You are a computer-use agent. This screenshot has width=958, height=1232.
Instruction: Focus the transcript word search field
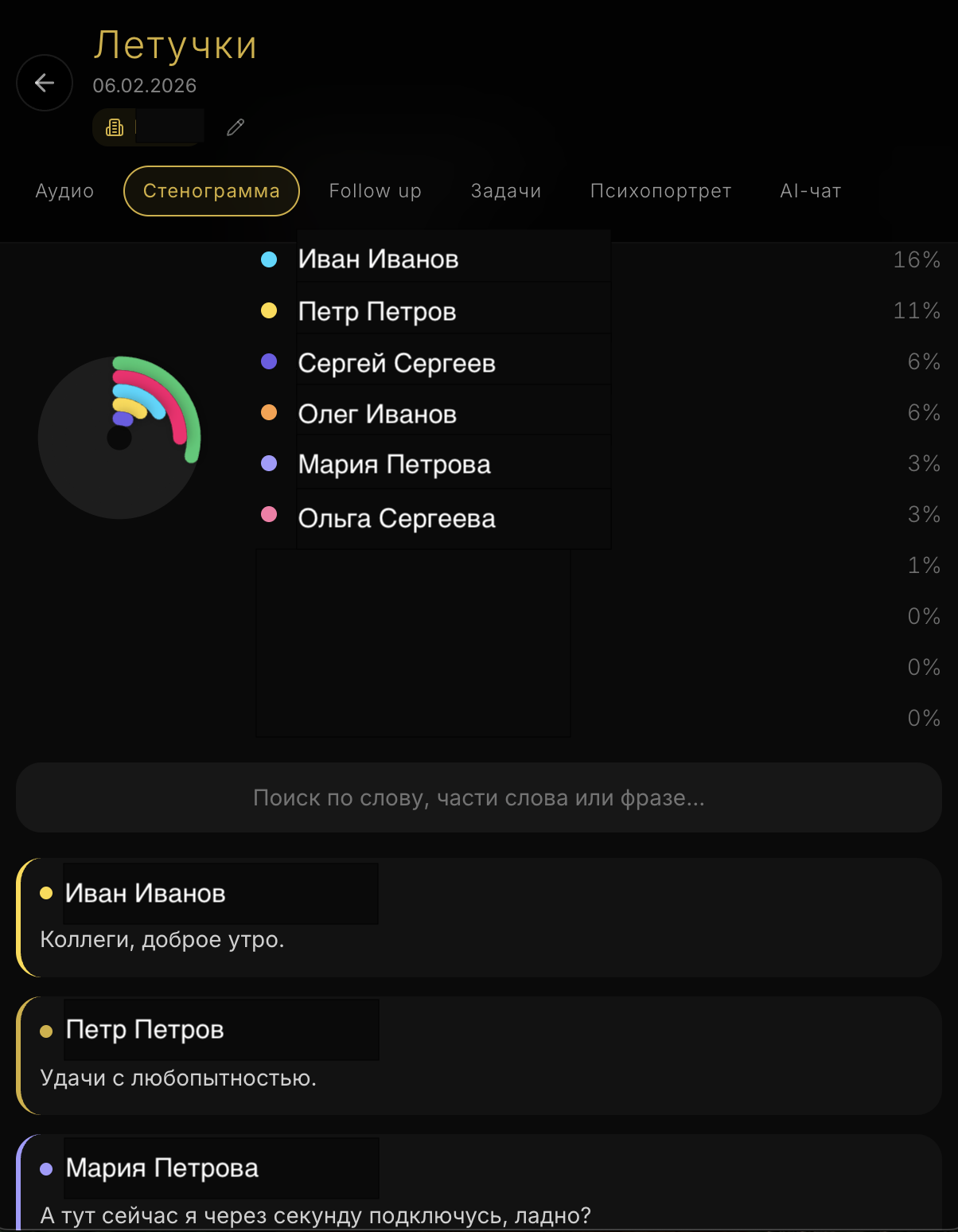pos(478,797)
